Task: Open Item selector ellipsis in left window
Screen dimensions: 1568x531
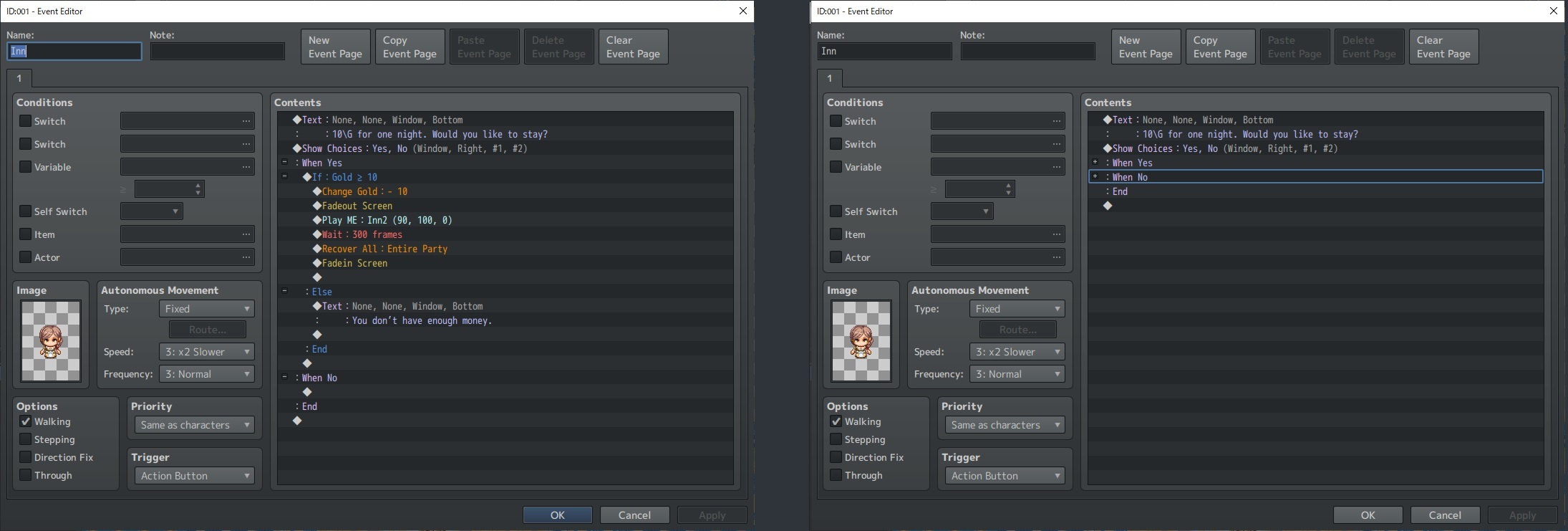Action: pos(246,234)
